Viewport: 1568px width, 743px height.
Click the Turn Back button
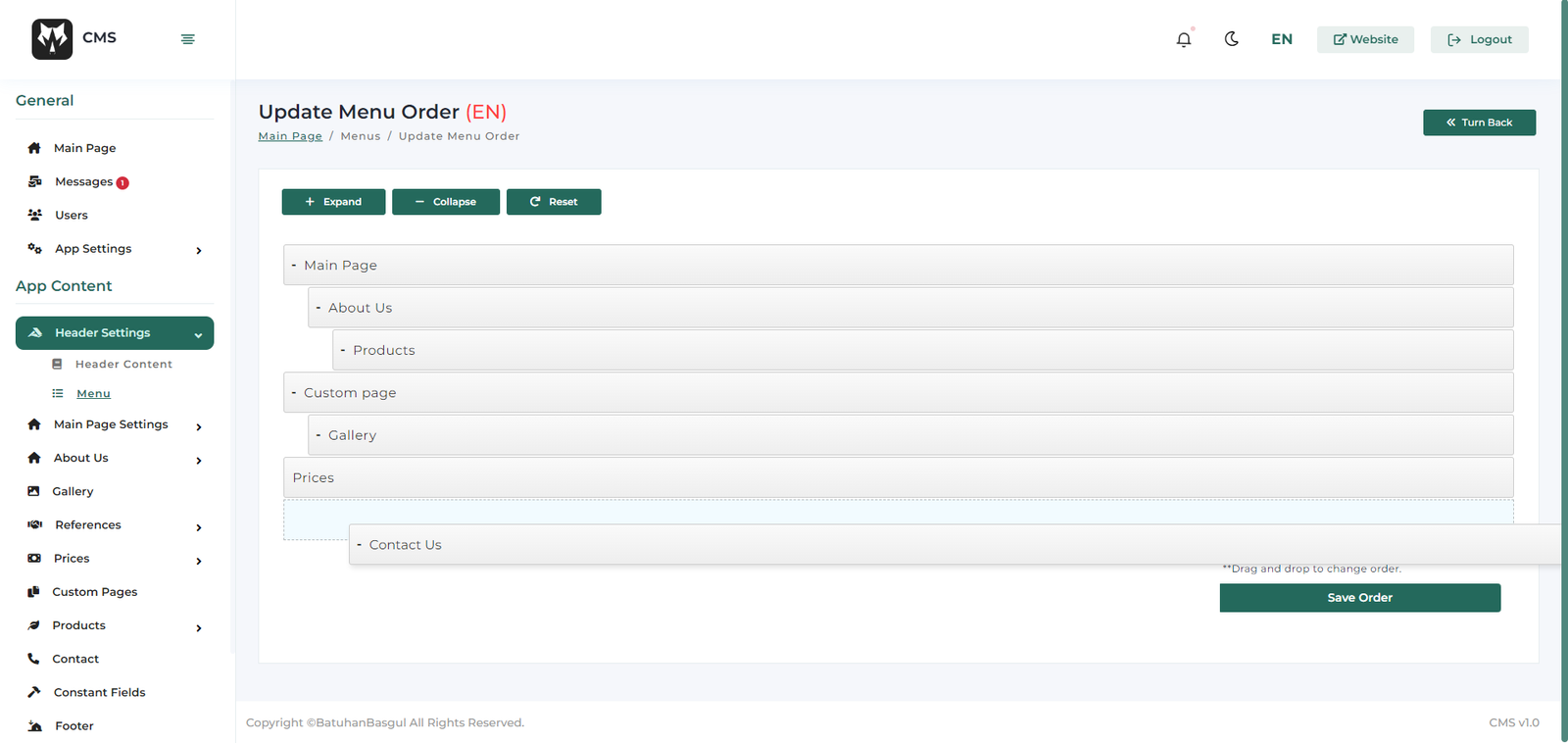(x=1479, y=123)
